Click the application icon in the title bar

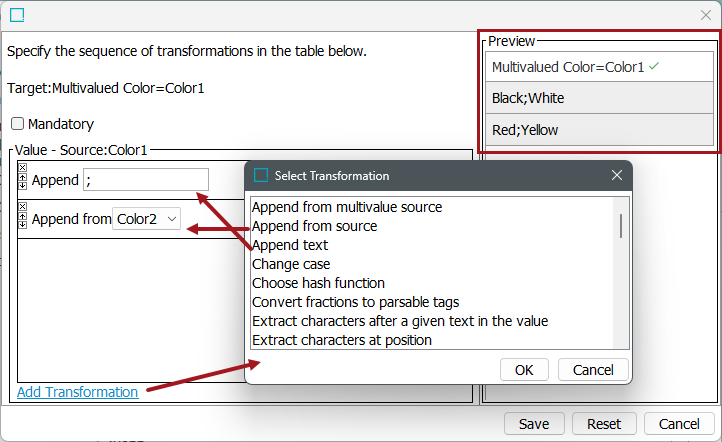[17, 15]
